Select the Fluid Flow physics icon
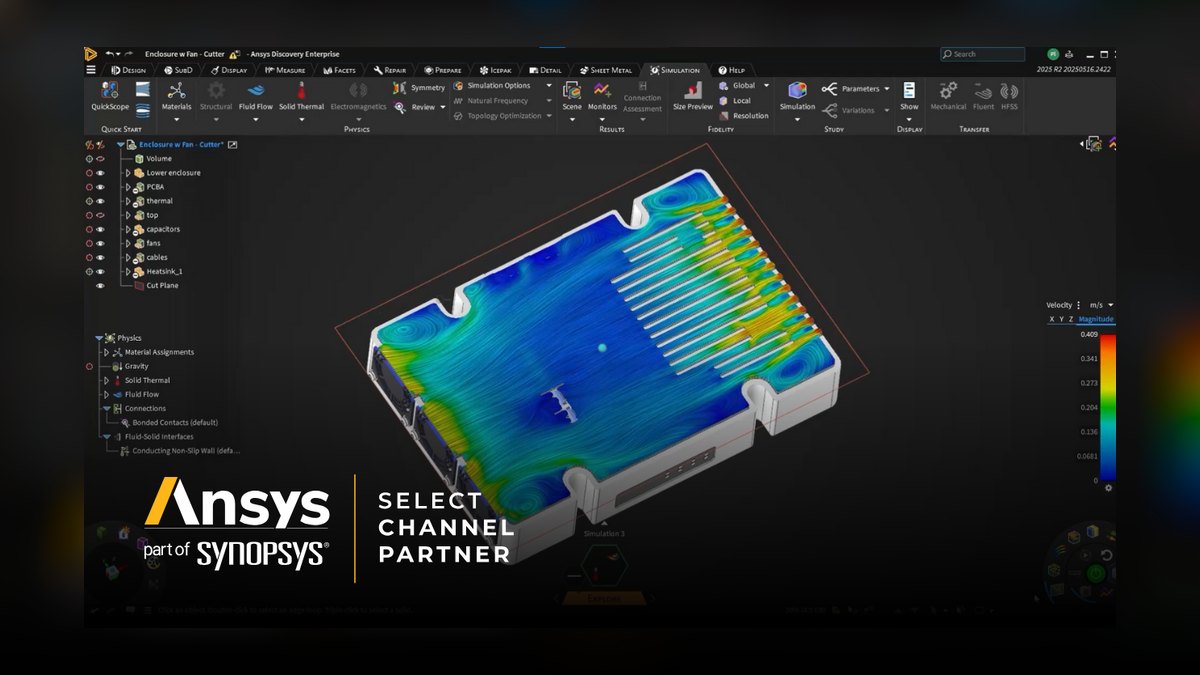The height and width of the screenshot is (675, 1200). pos(255,91)
